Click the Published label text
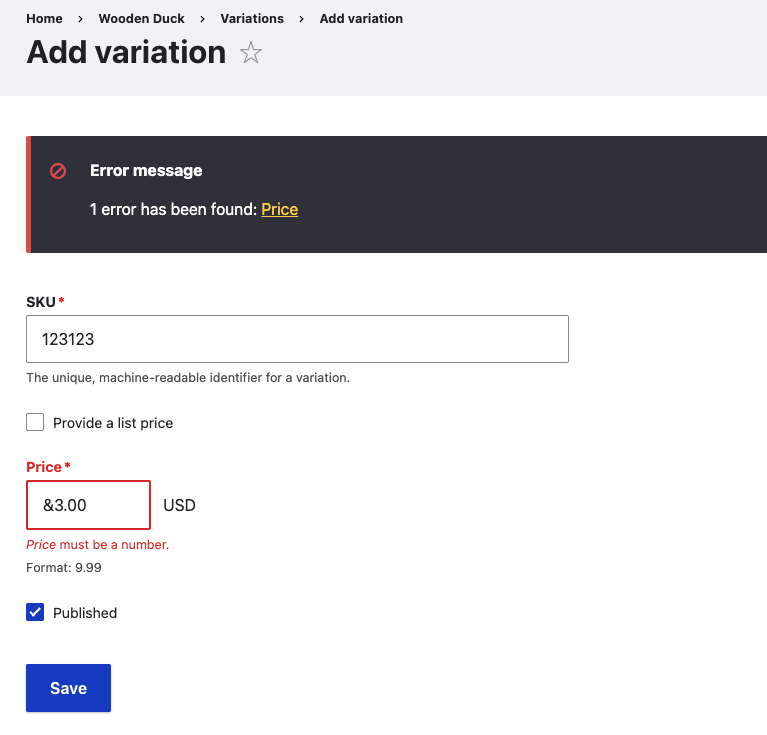 (x=85, y=613)
